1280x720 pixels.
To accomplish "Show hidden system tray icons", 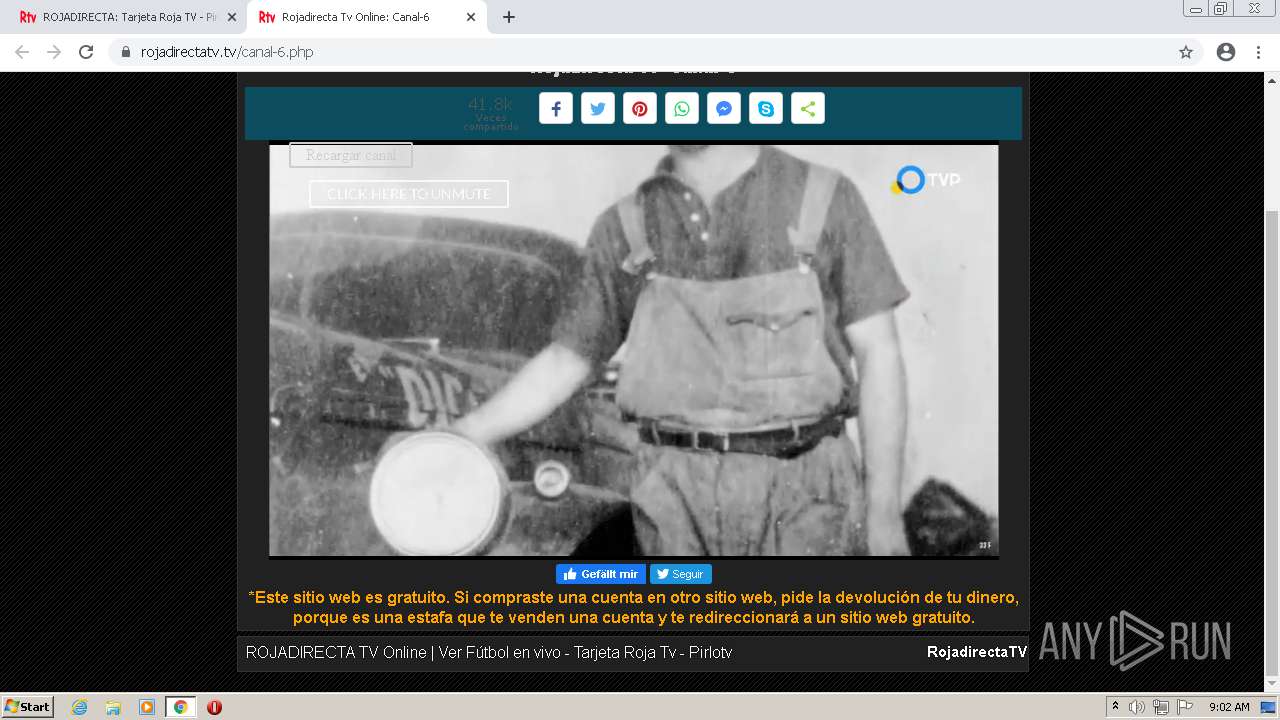I will pyautogui.click(x=1115, y=707).
